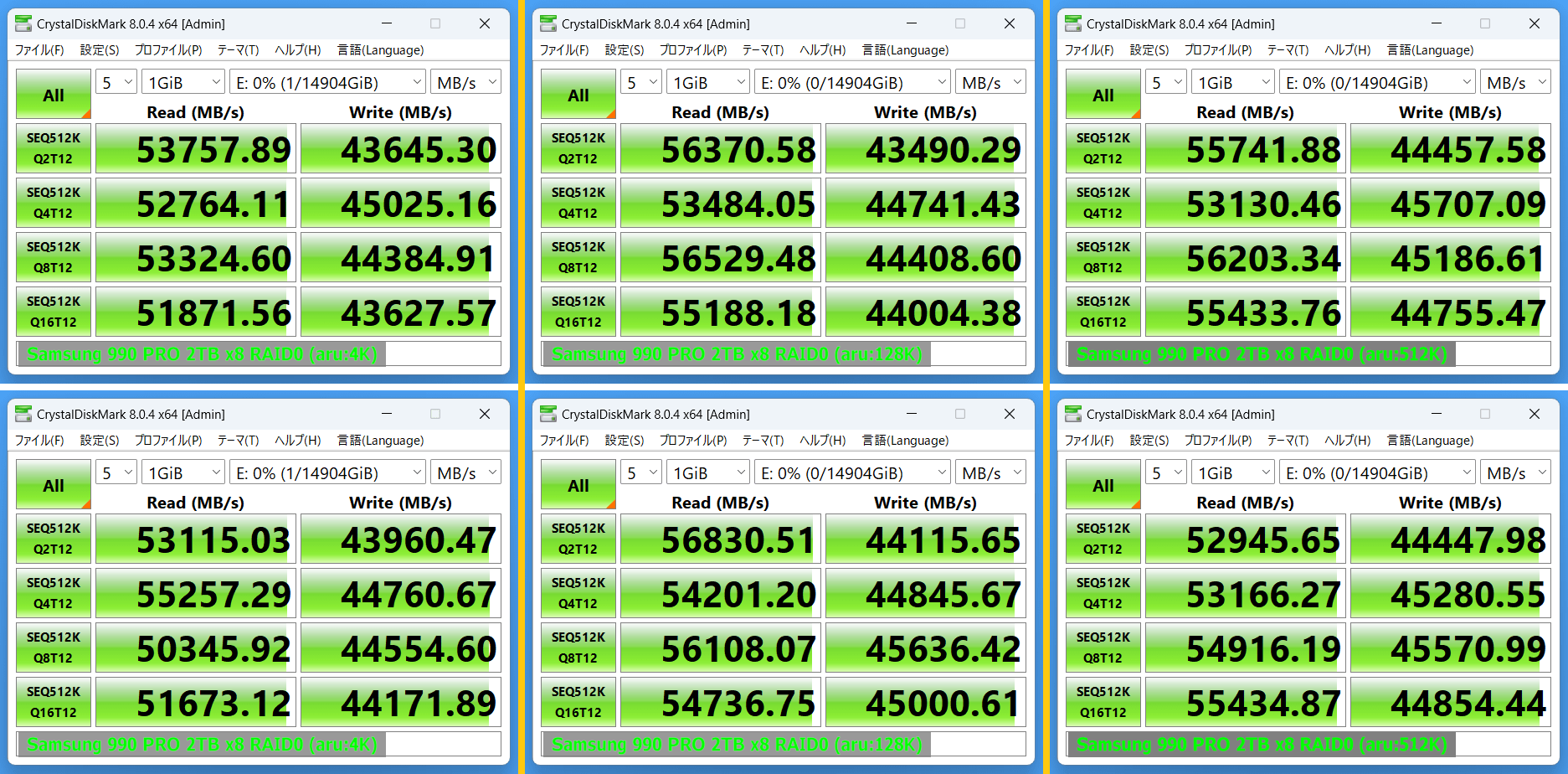Open プロファイル(P) menu in upper aru:128K window
The width and height of the screenshot is (1568, 774).
[x=693, y=50]
